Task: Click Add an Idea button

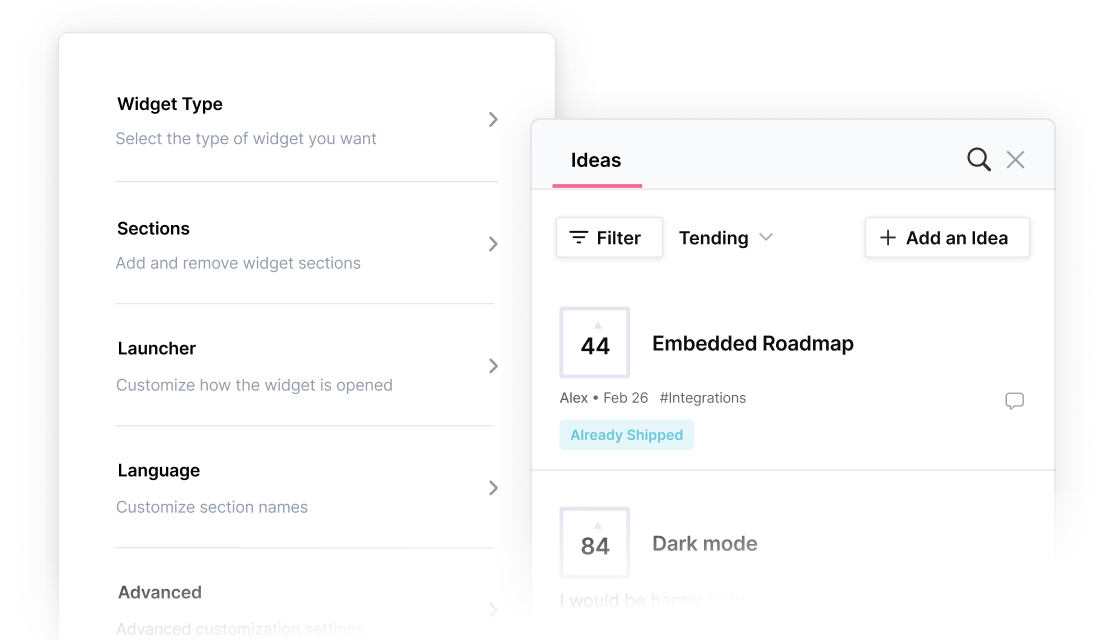Action: (946, 238)
